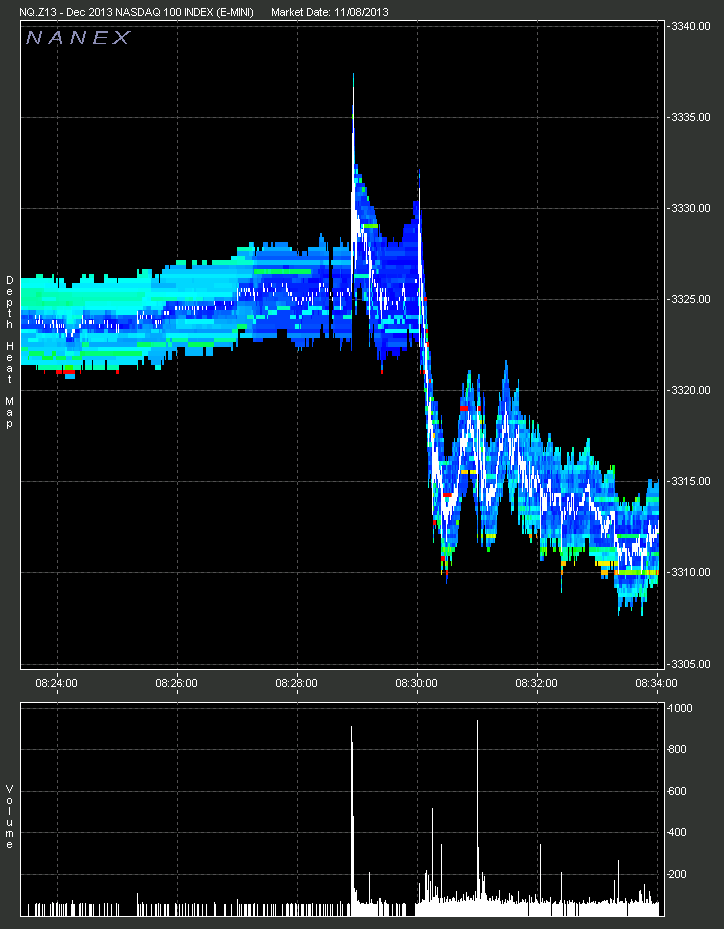This screenshot has width=724, height=929.
Task: Click the 1000 volume axis label
Action: coord(680,708)
